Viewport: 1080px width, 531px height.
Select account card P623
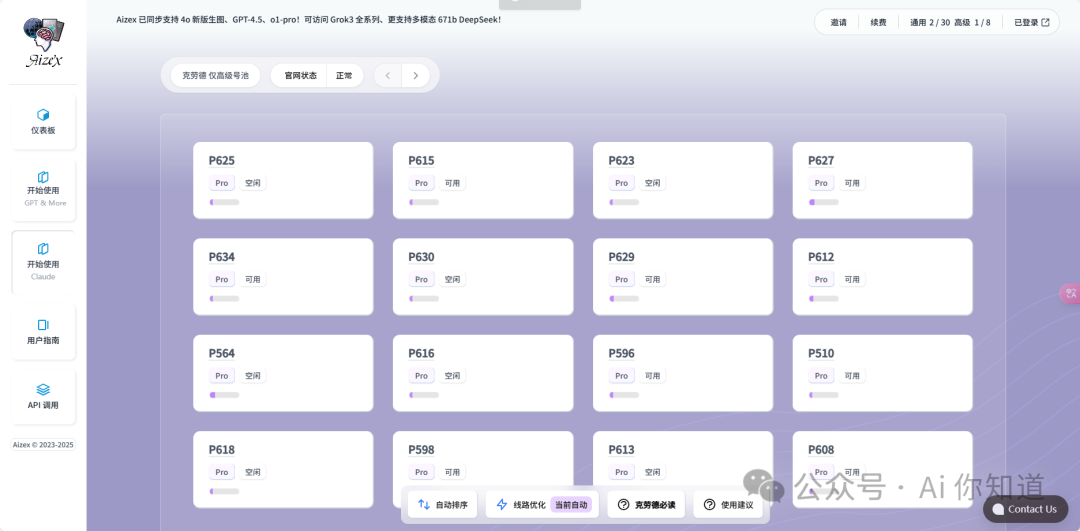point(683,180)
